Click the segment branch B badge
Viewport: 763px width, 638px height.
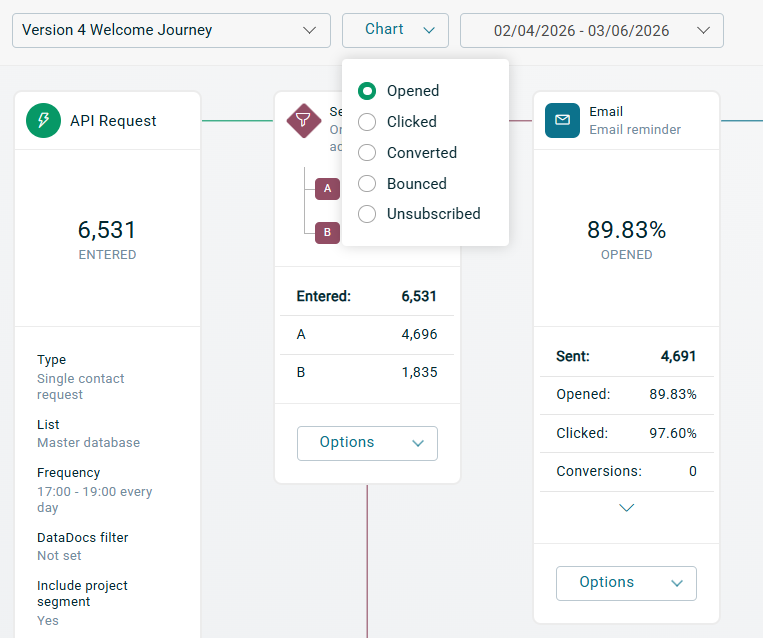click(327, 232)
